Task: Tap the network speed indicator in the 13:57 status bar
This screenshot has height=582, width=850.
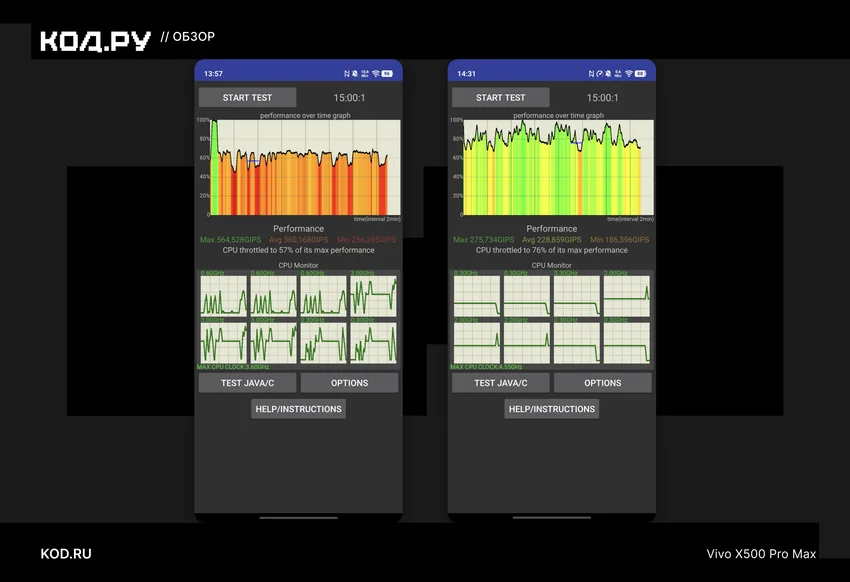Action: coord(365,74)
